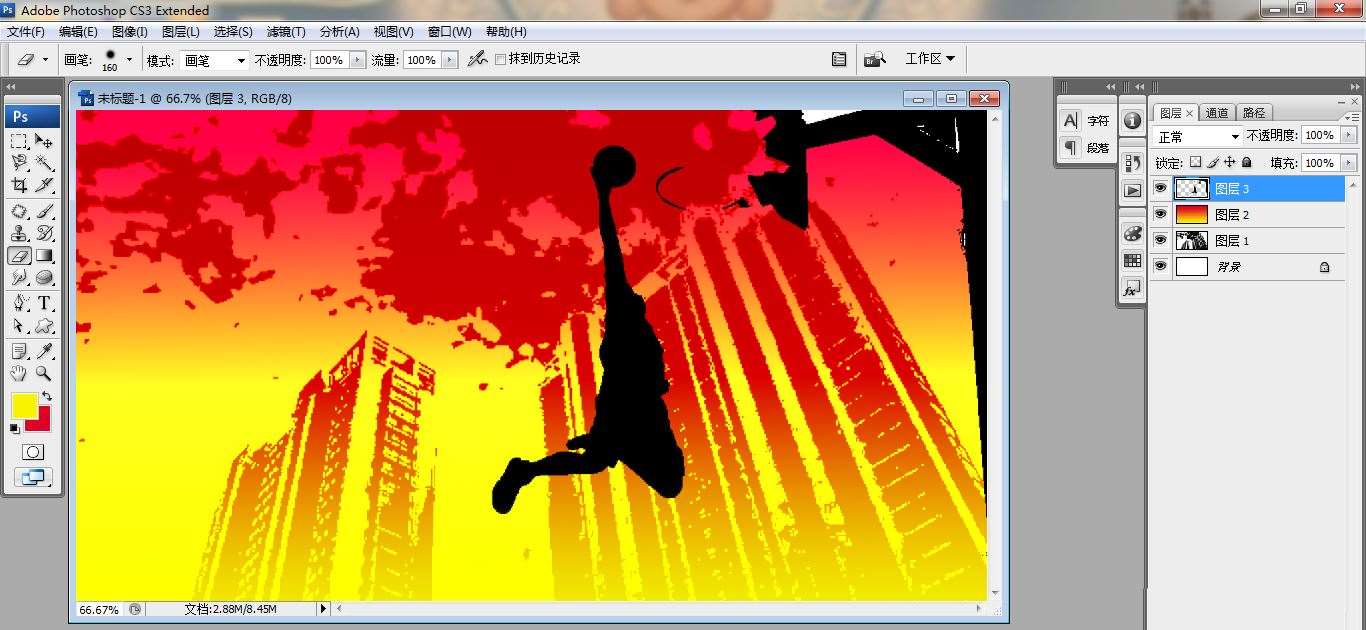Open the 选择(S) menu
This screenshot has height=630, width=1366.
[233, 32]
